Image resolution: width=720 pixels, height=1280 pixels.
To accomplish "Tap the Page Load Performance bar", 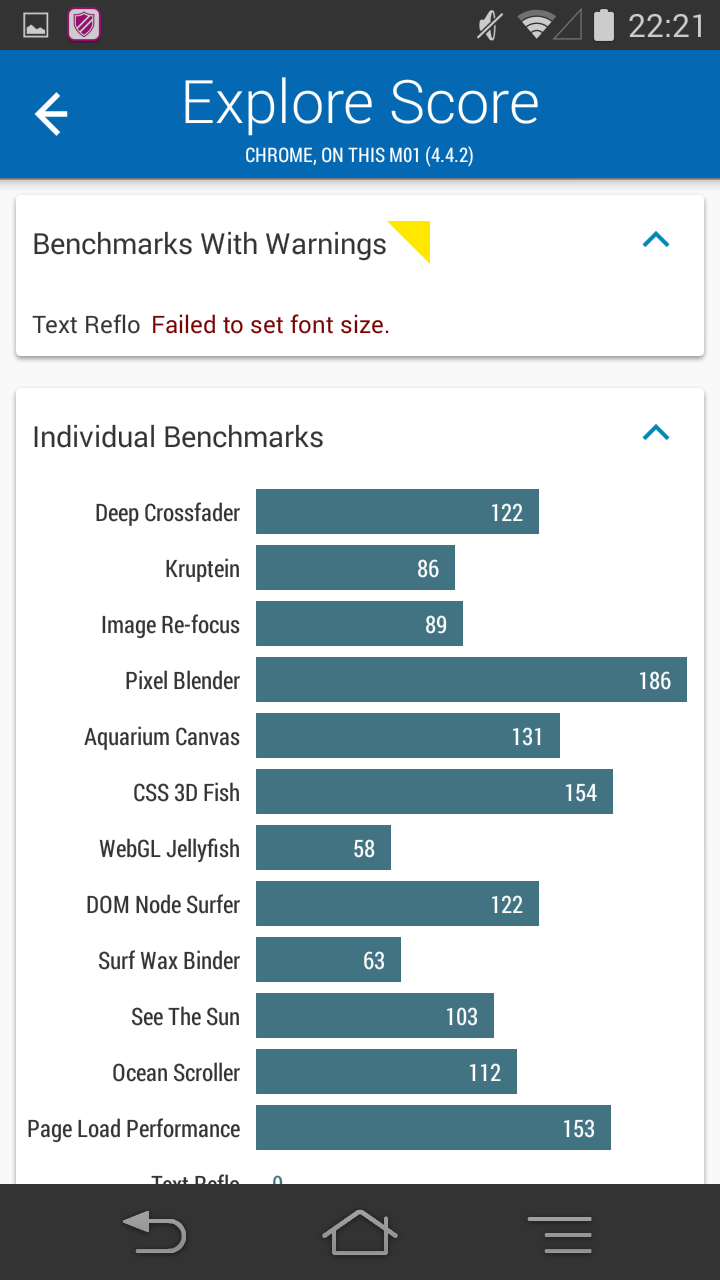I will pos(433,1128).
